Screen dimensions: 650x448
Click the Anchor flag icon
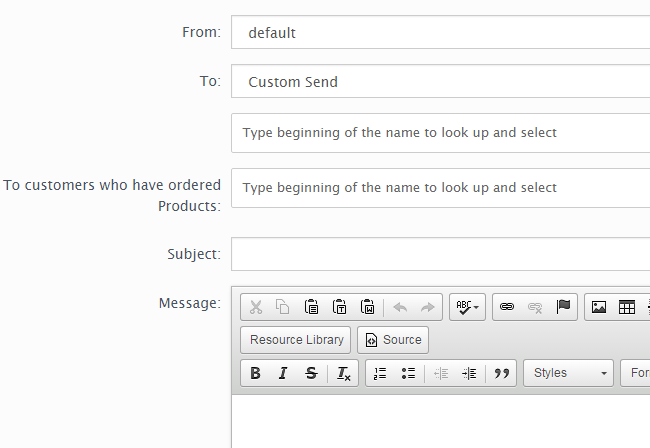point(563,307)
